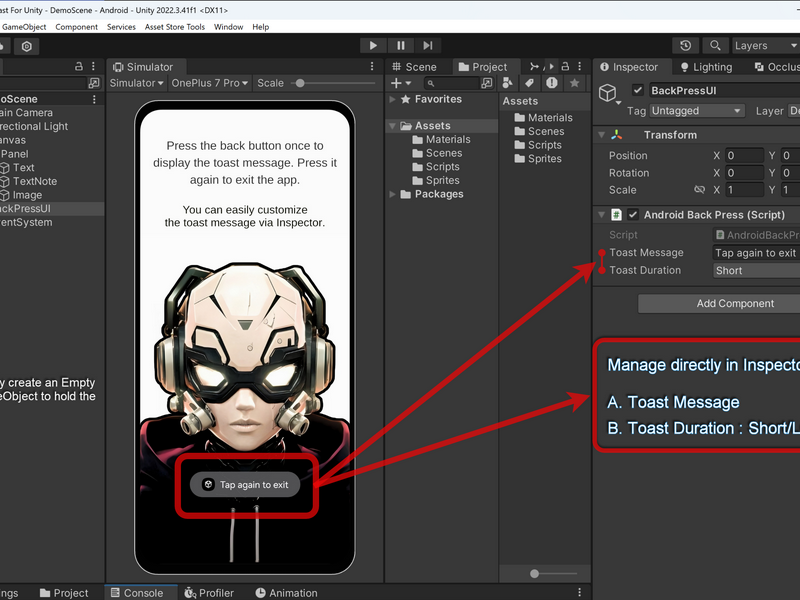This screenshot has width=800, height=600.
Task: Switch to the Inspector tab
Action: pyautogui.click(x=630, y=67)
